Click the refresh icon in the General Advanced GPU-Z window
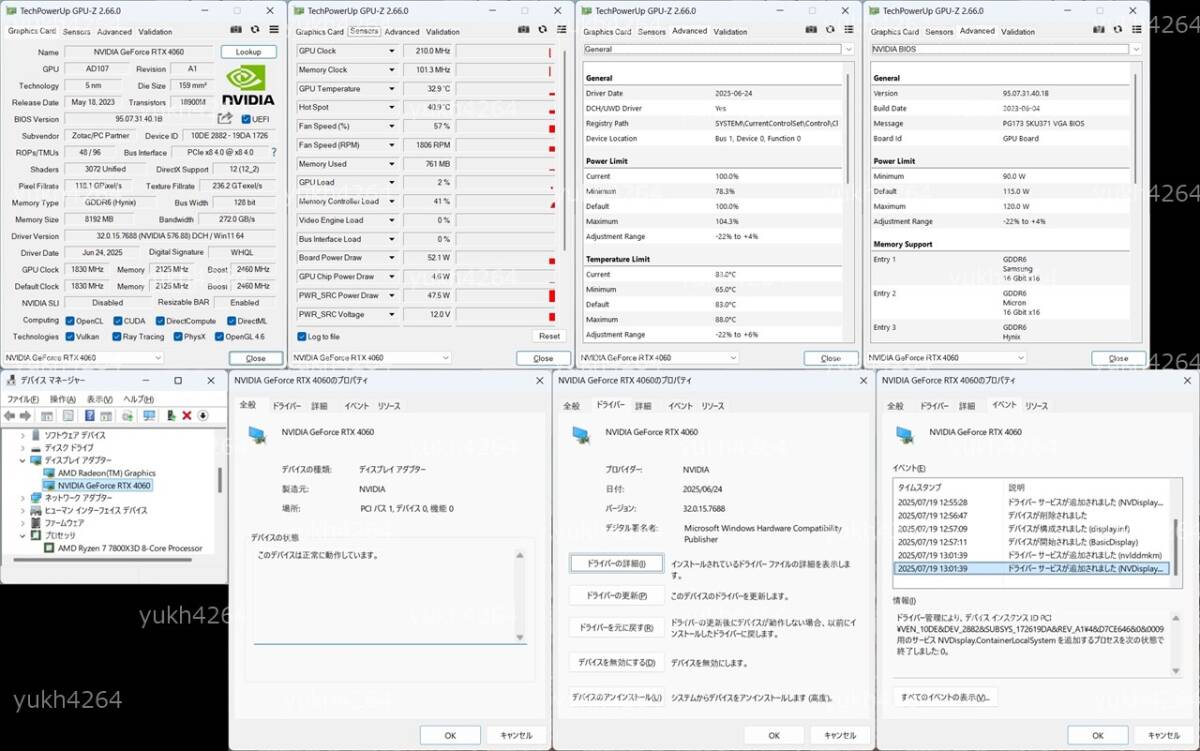Image resolution: width=1200 pixels, height=751 pixels. click(830, 30)
